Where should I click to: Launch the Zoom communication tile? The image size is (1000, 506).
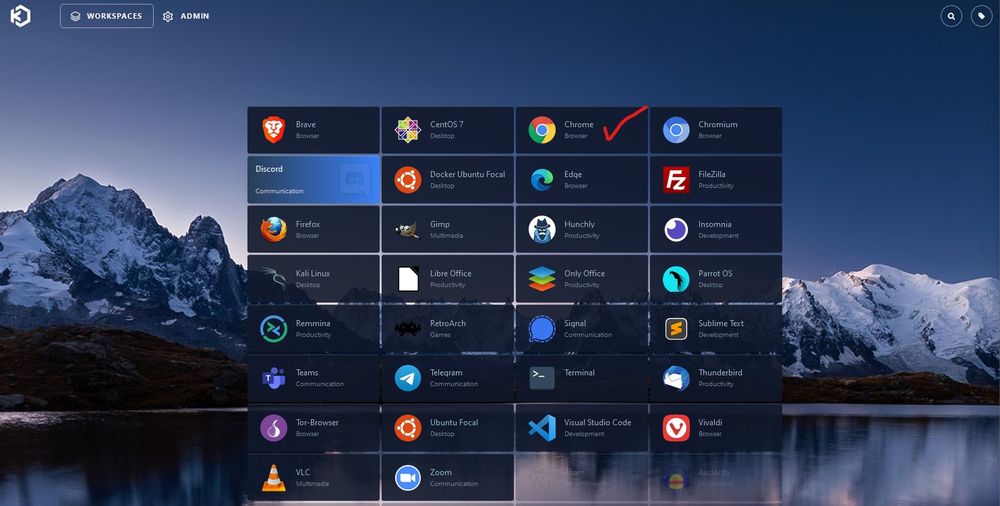(x=447, y=478)
